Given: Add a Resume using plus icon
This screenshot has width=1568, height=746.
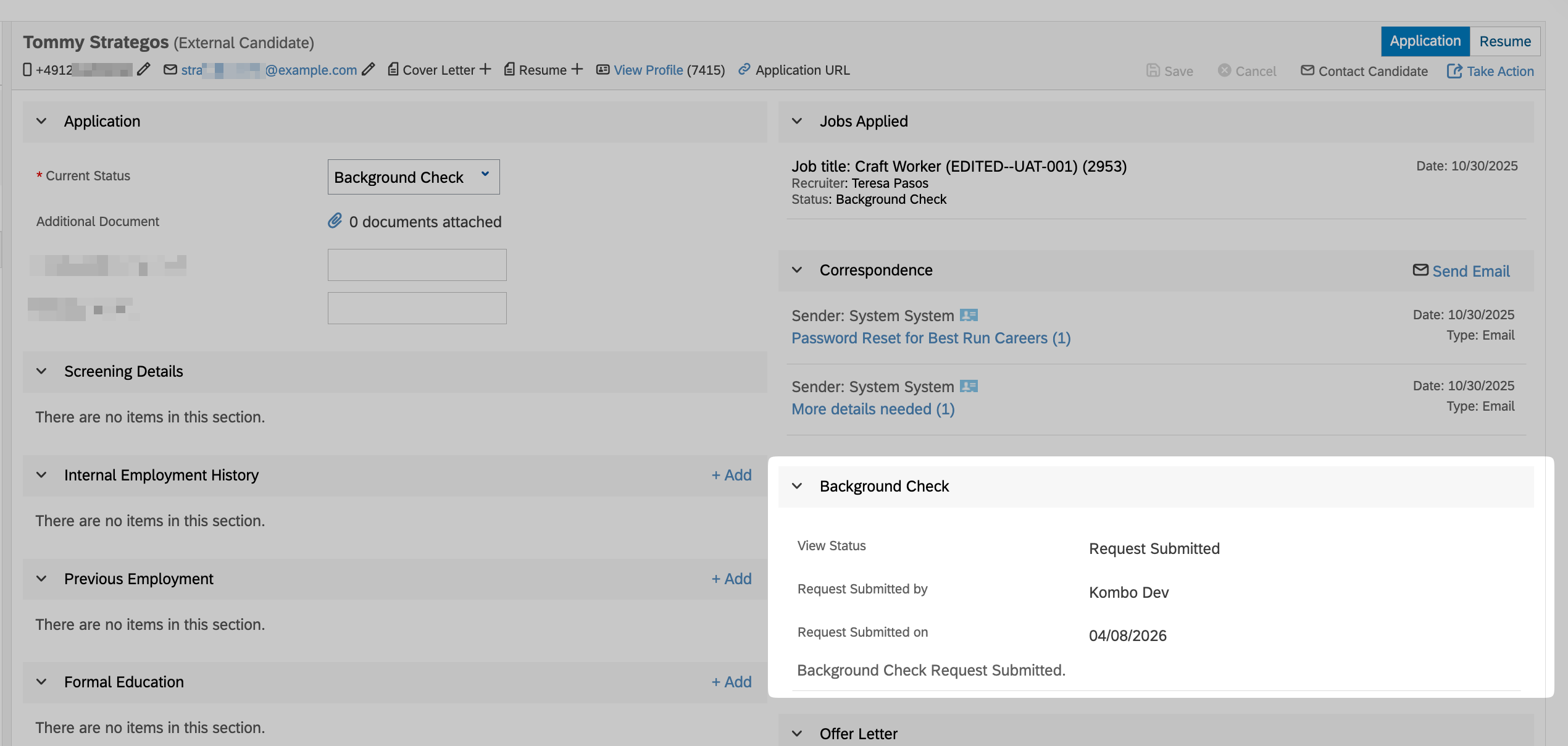Looking at the screenshot, I should (577, 69).
